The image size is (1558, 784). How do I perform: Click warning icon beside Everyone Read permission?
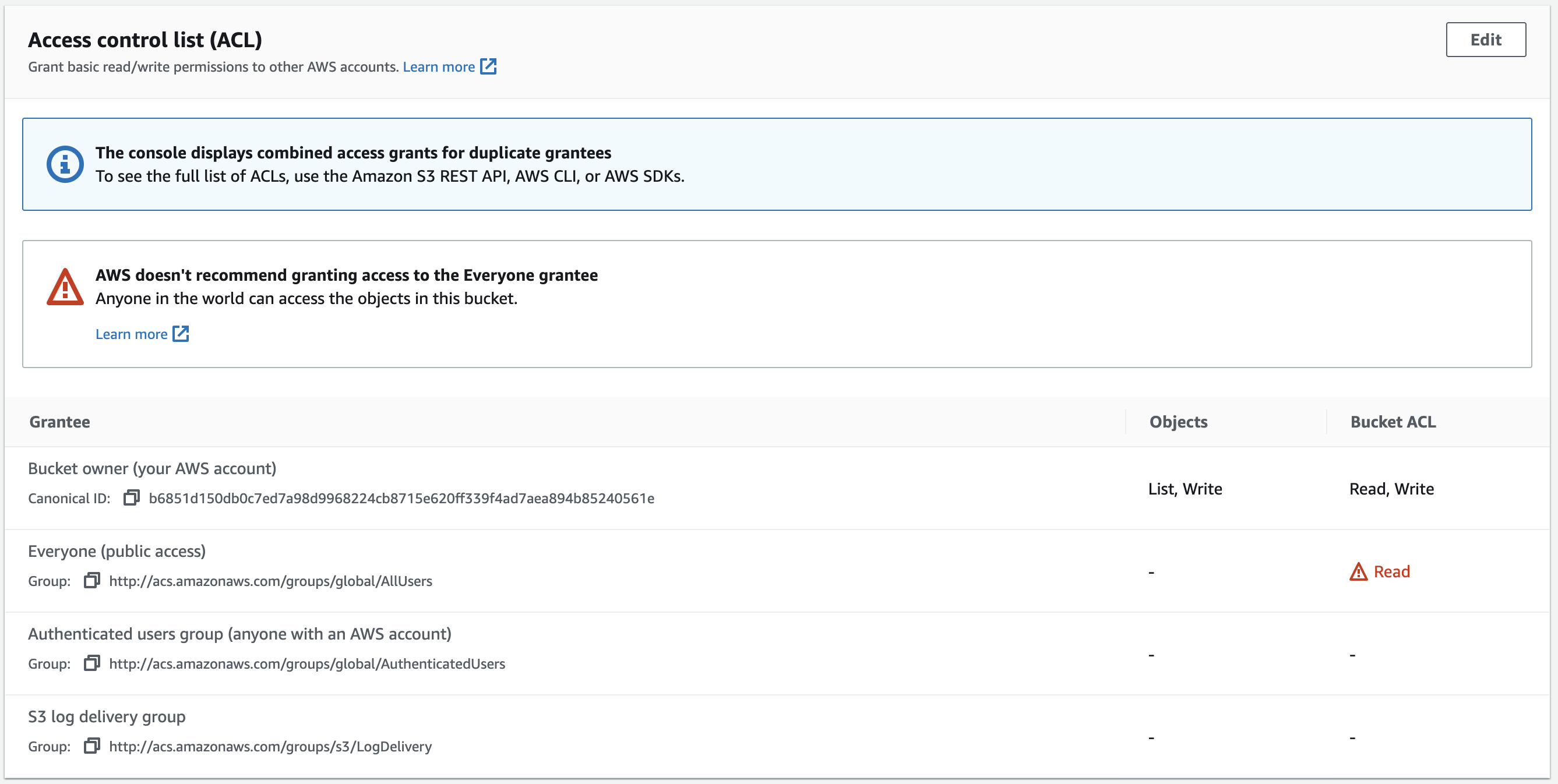pyautogui.click(x=1358, y=572)
